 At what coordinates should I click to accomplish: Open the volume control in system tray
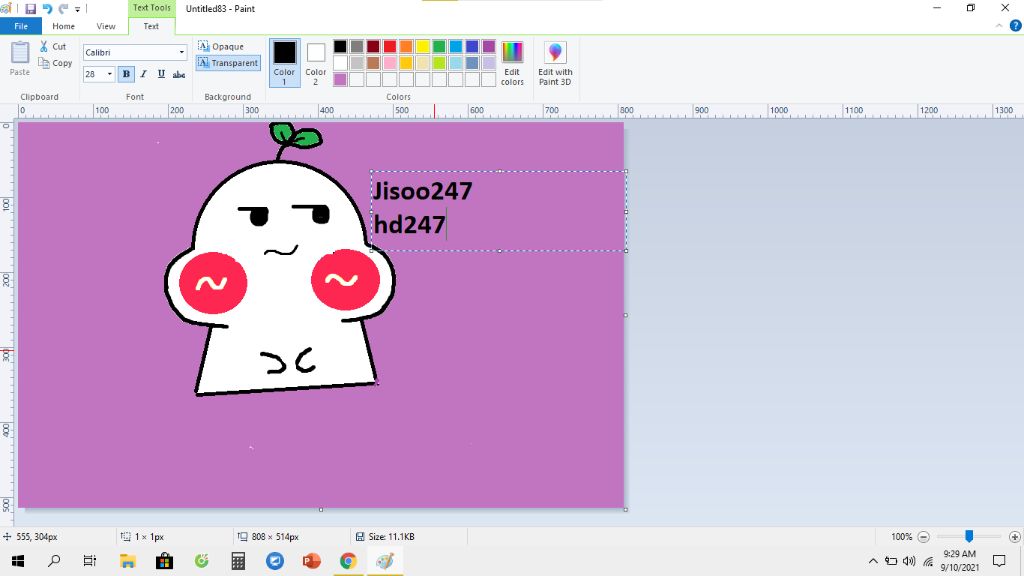pos(909,561)
